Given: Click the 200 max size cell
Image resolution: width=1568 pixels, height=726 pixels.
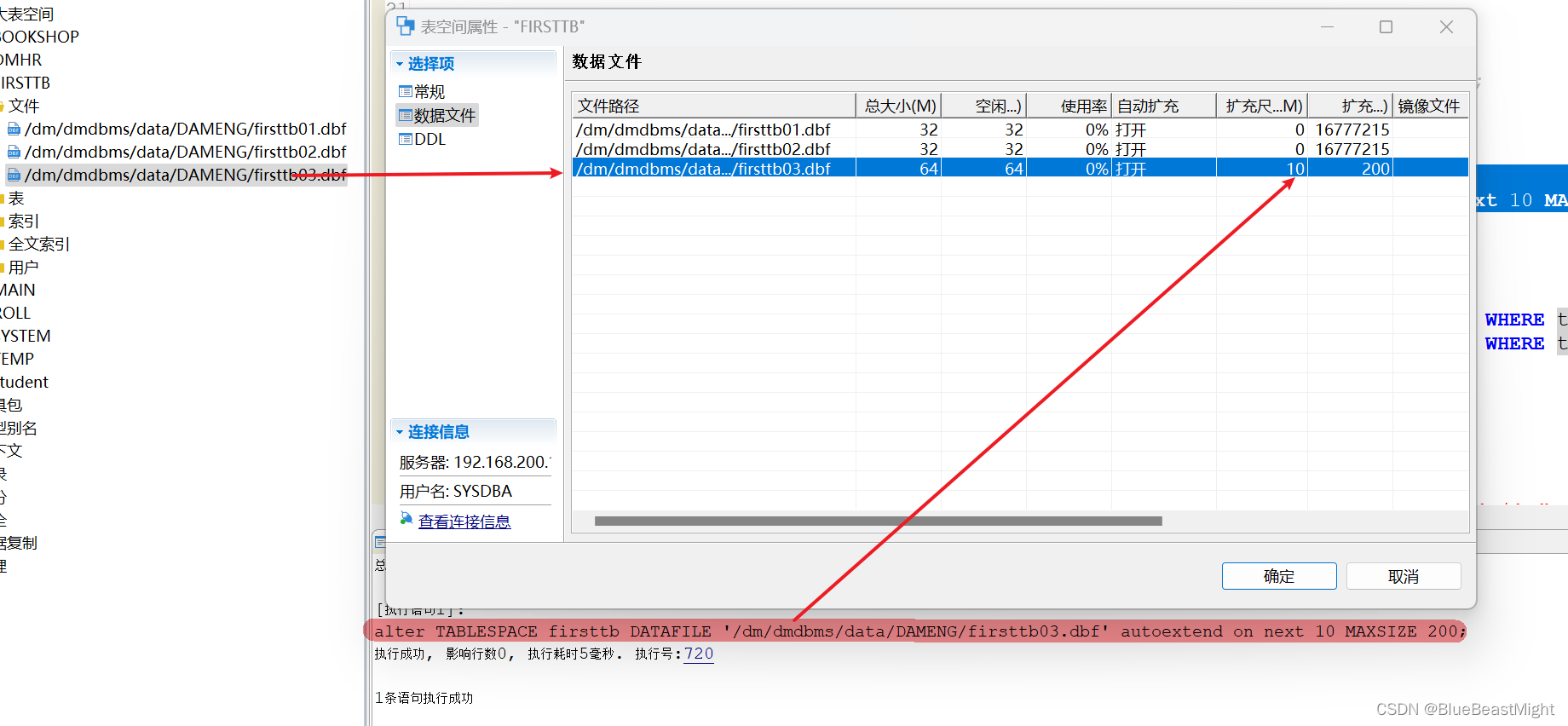Looking at the screenshot, I should 1351,169.
